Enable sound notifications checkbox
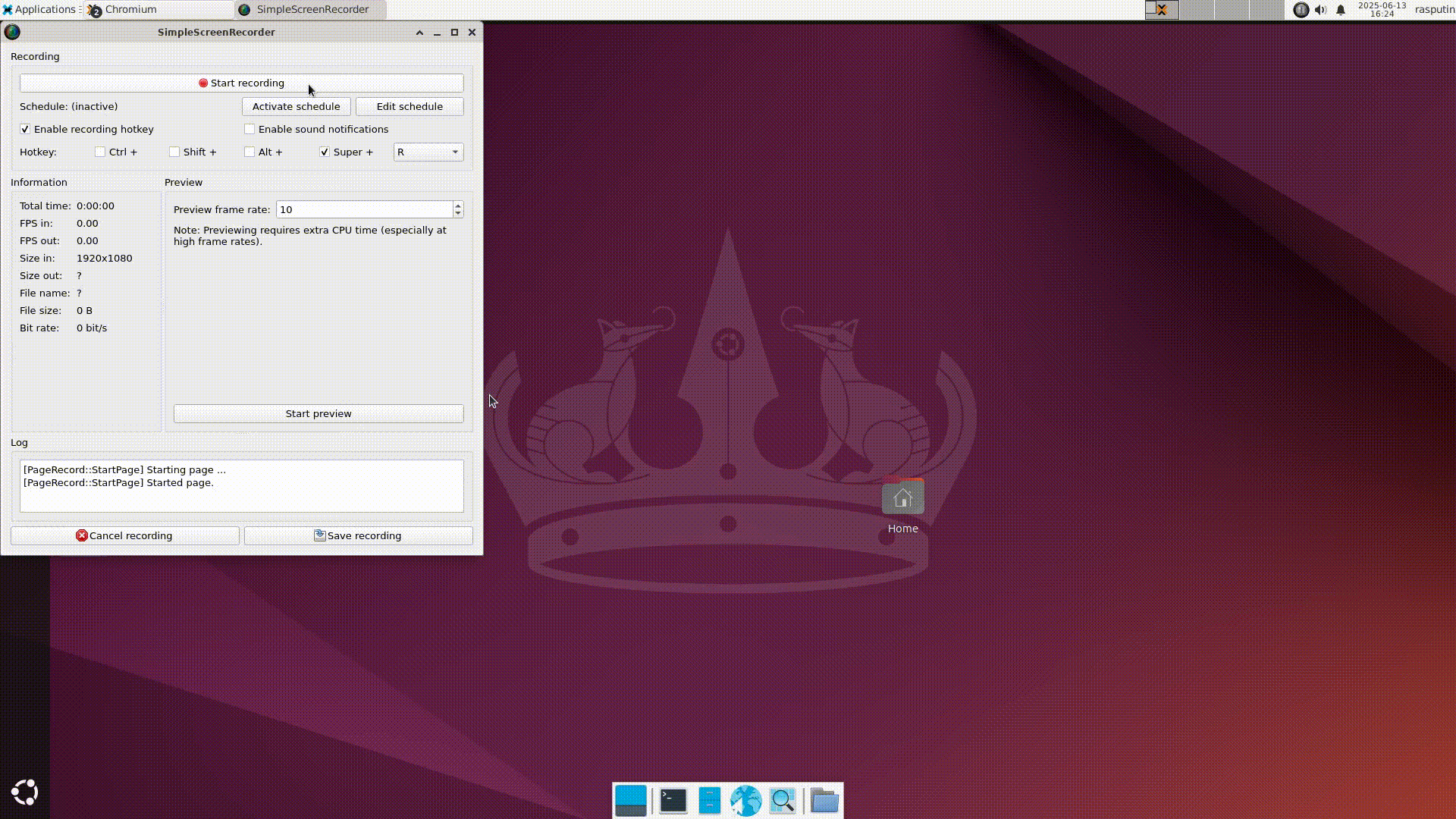 click(249, 130)
